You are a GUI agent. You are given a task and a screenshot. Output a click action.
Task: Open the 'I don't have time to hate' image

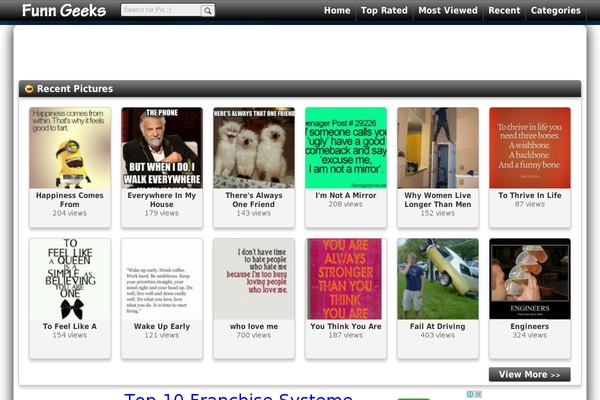pyautogui.click(x=254, y=279)
